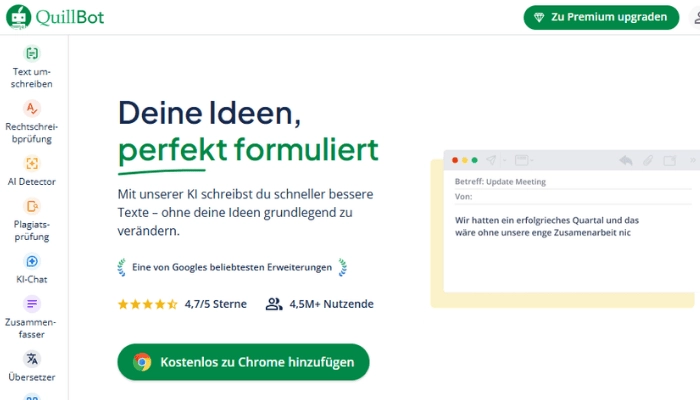
Task: Select the Plagiatsprüfung sidebar label
Action: pos(32,230)
